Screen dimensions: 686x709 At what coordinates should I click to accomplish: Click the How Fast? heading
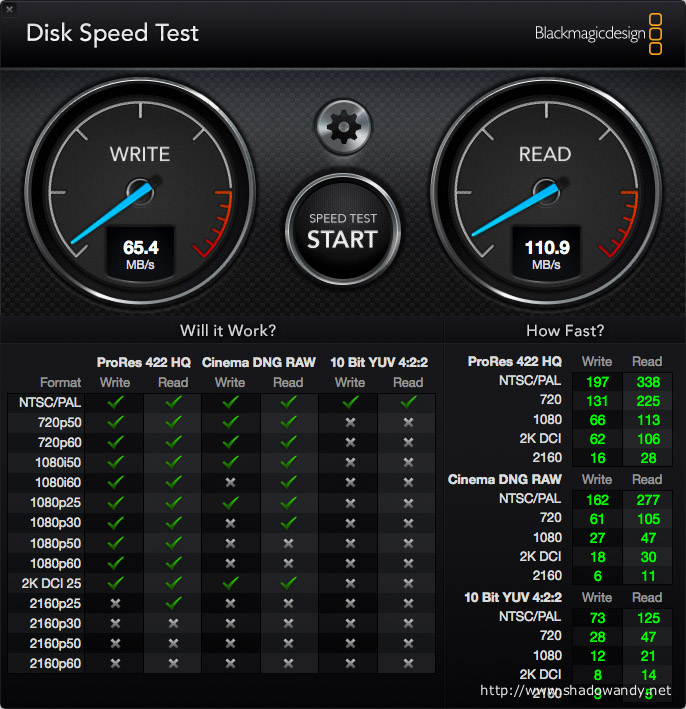pyautogui.click(x=565, y=331)
